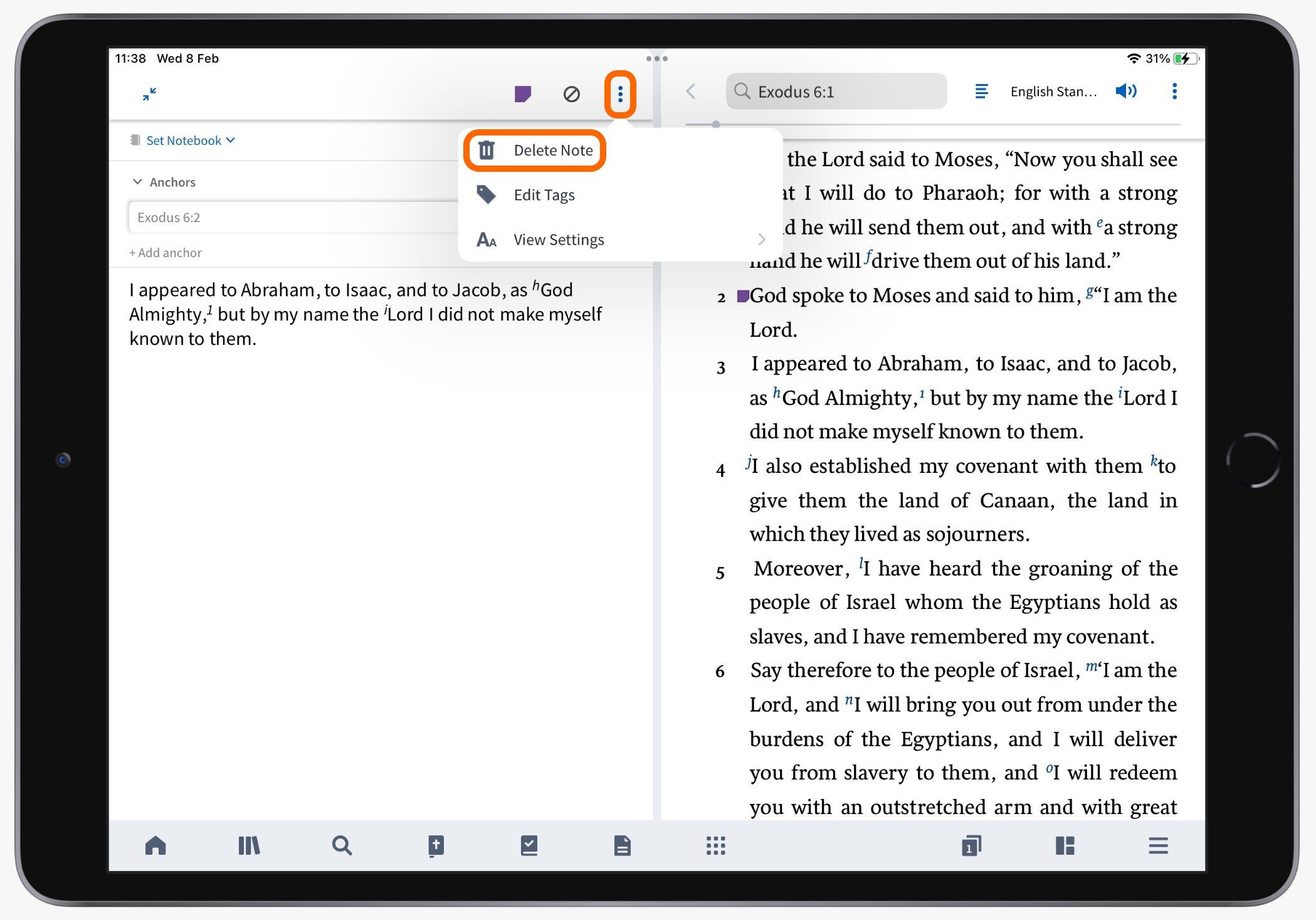Open the documents page icon

tap(622, 845)
